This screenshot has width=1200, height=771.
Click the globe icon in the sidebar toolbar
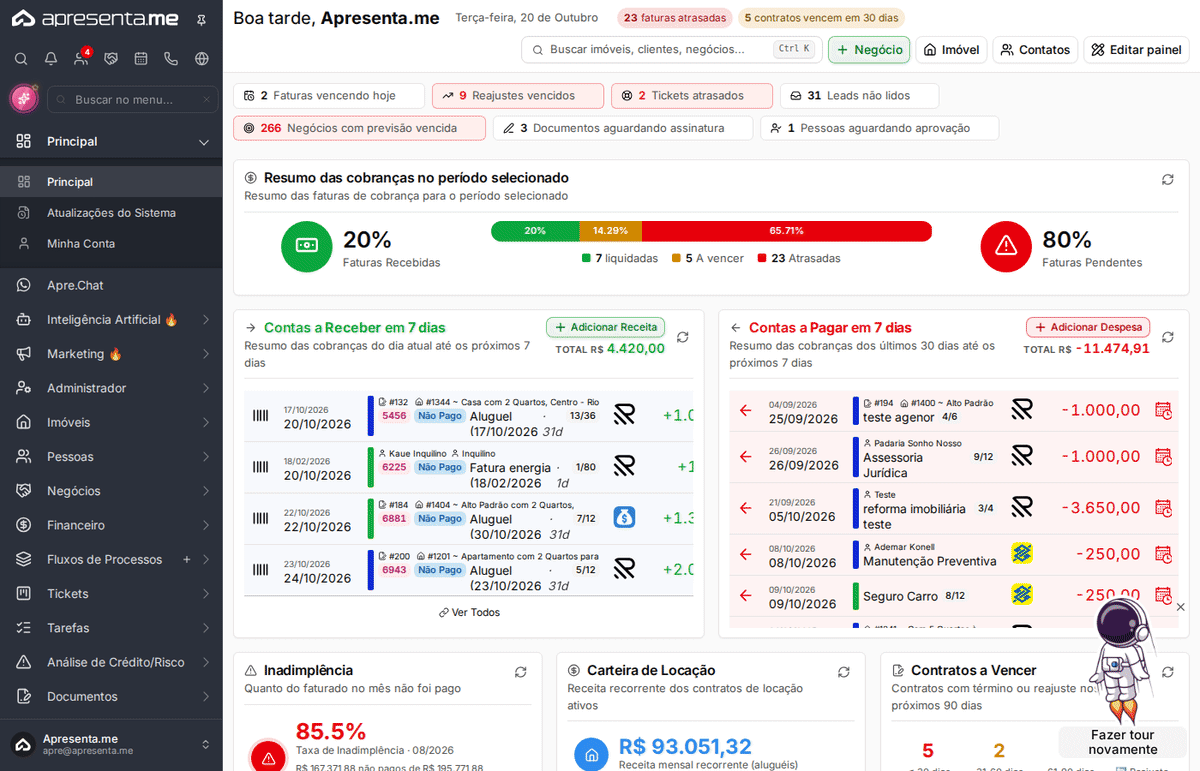[202, 59]
